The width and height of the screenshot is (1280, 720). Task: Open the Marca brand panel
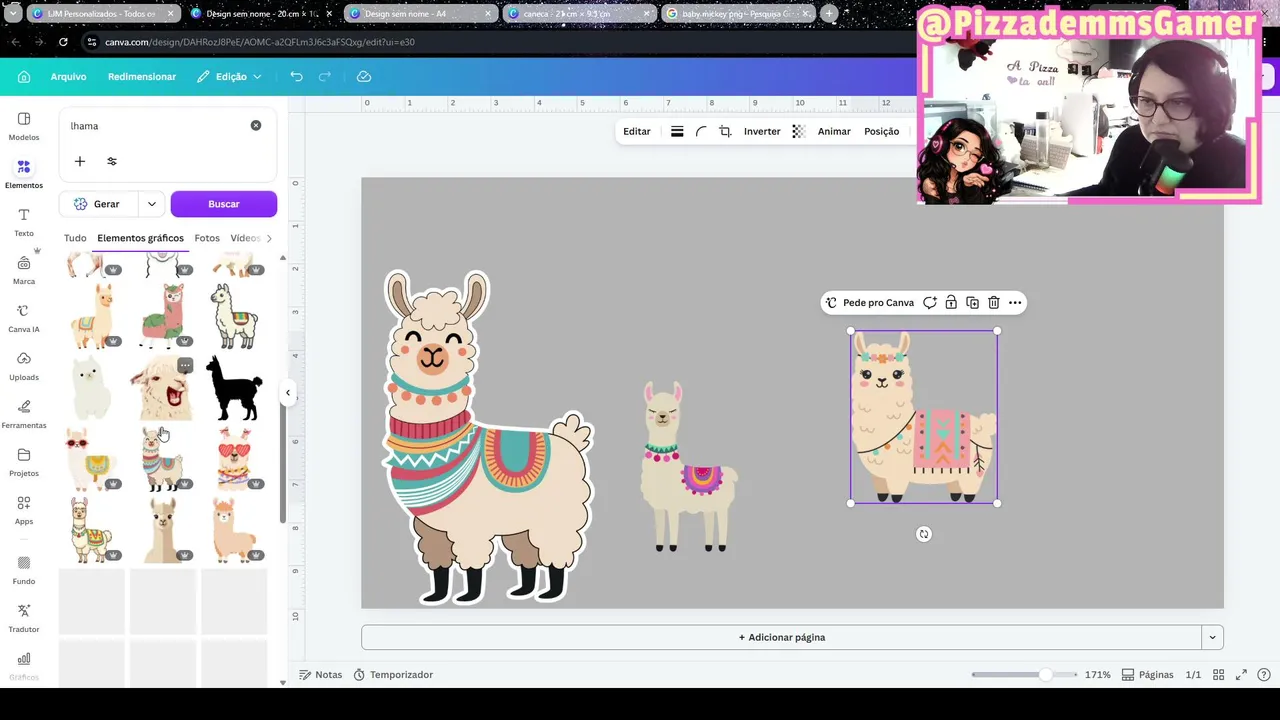pos(24,270)
